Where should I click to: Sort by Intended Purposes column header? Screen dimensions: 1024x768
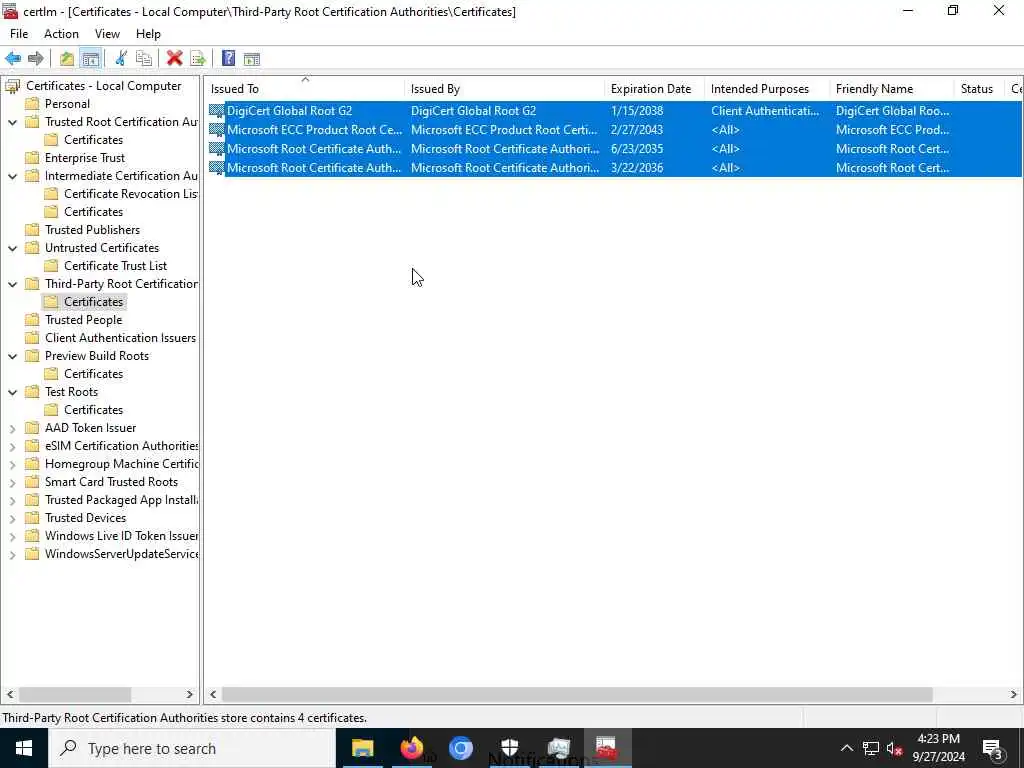(767, 89)
